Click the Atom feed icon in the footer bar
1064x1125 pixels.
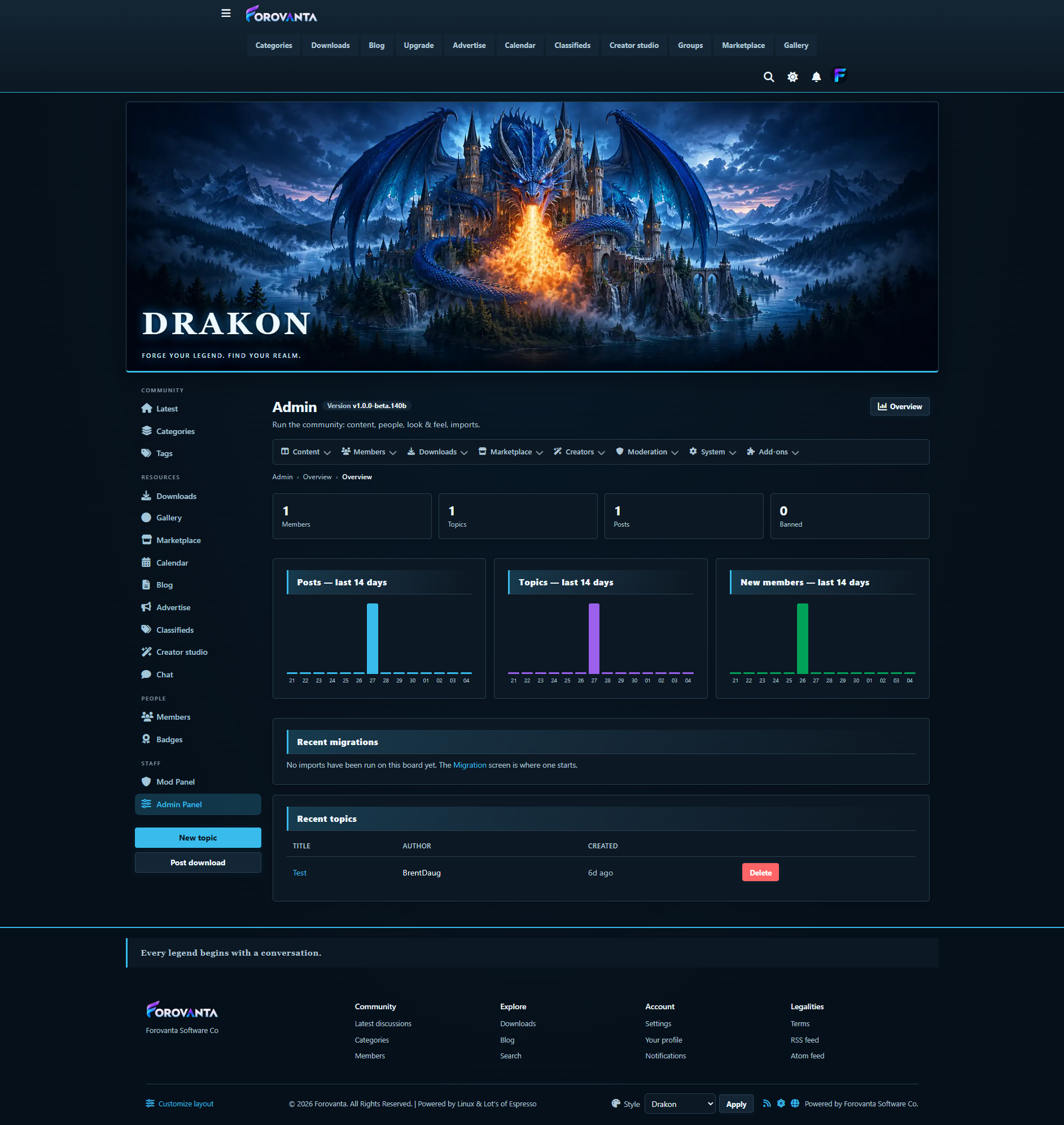pyautogui.click(x=781, y=1104)
